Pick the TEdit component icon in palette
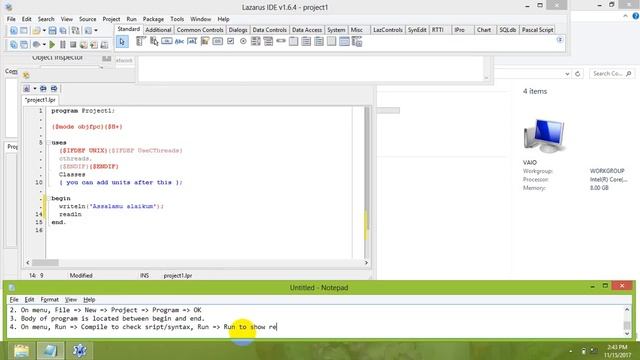The image size is (640, 360). [192, 41]
